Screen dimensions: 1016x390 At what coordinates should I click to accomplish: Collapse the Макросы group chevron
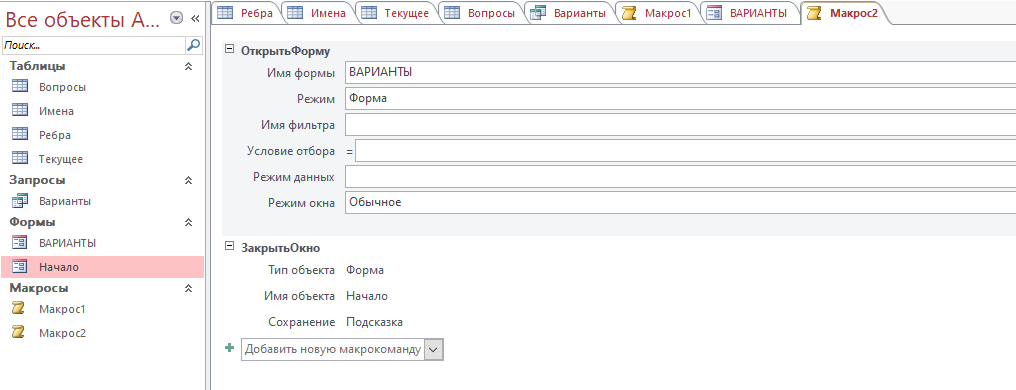coord(189,288)
